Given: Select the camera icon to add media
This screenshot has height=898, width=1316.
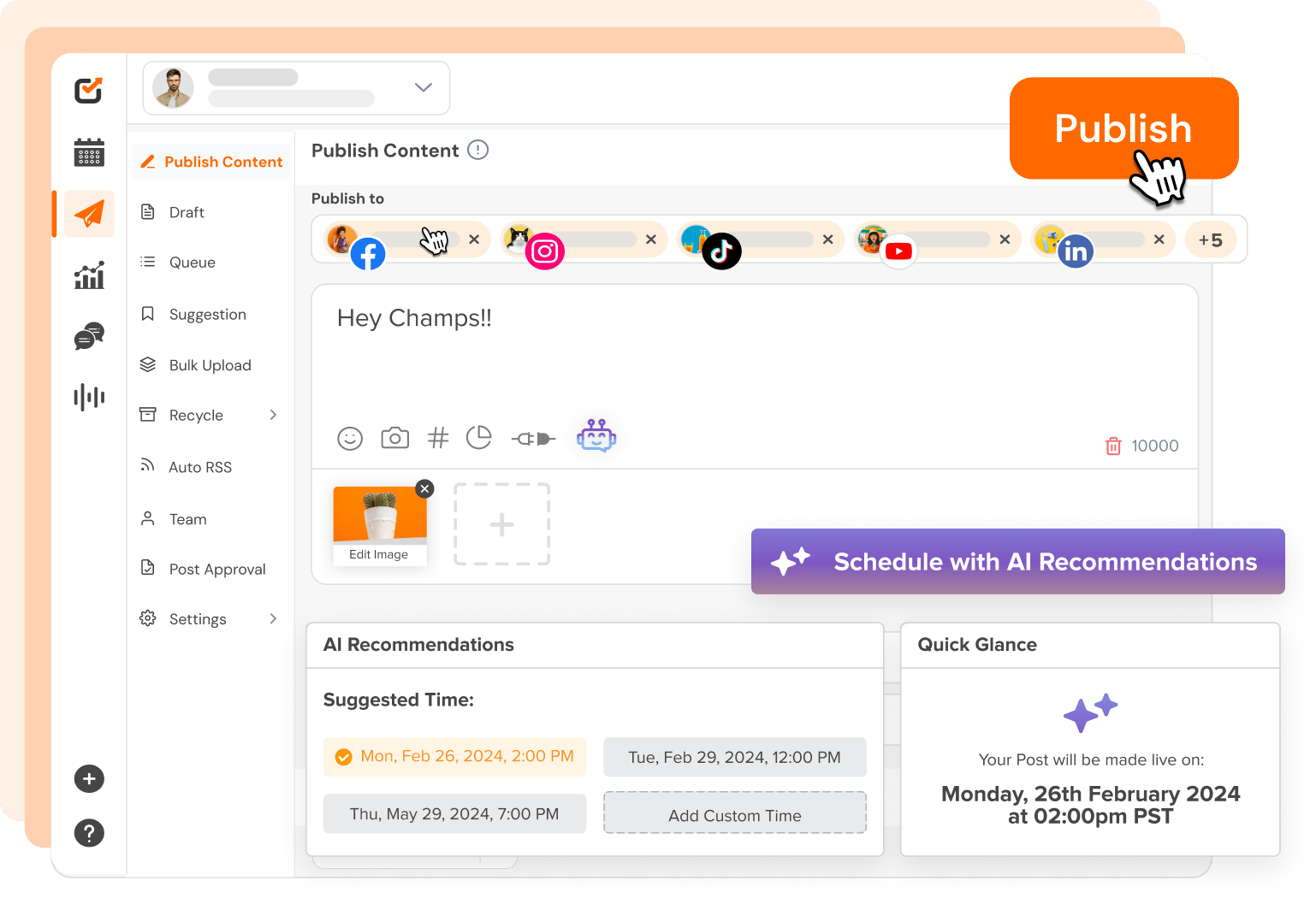Looking at the screenshot, I should [394, 438].
